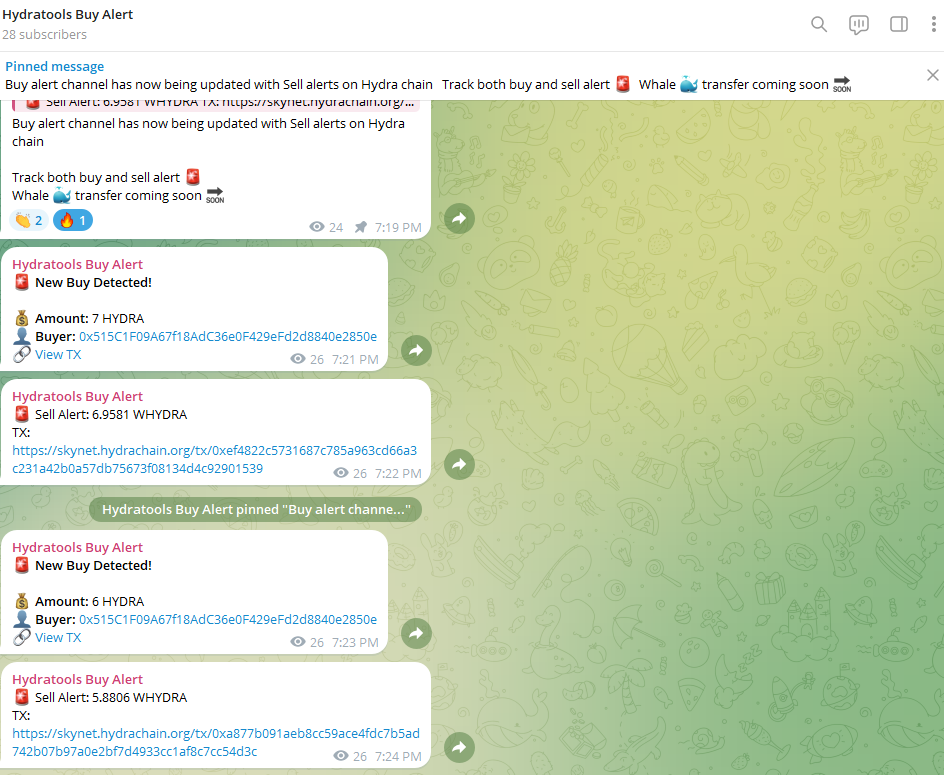Image resolution: width=944 pixels, height=775 pixels.
Task: Forward the 7 HYDRA New Buy message
Action: point(416,350)
